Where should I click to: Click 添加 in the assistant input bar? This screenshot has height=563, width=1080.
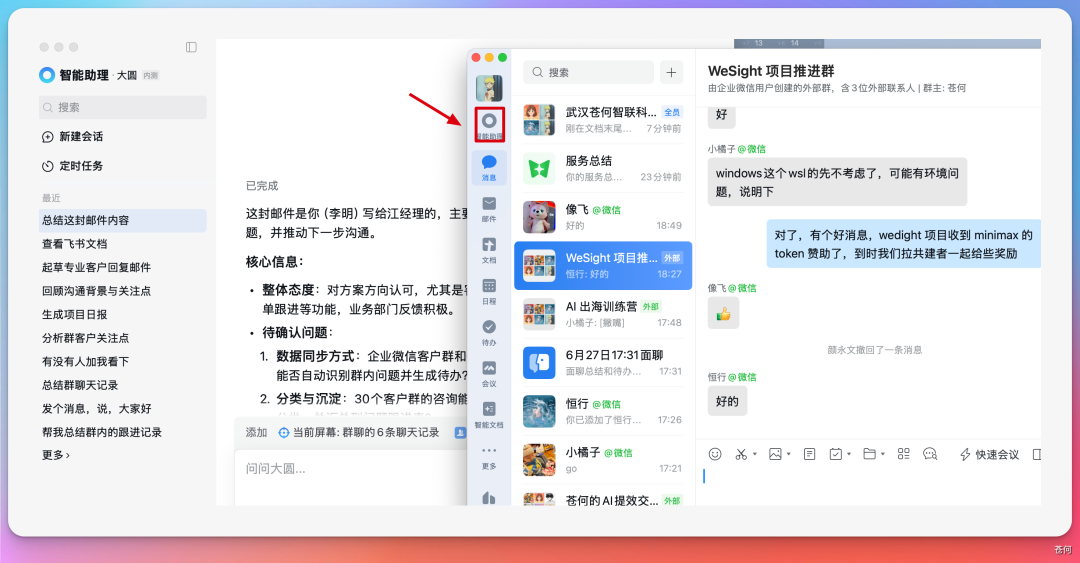[256, 432]
